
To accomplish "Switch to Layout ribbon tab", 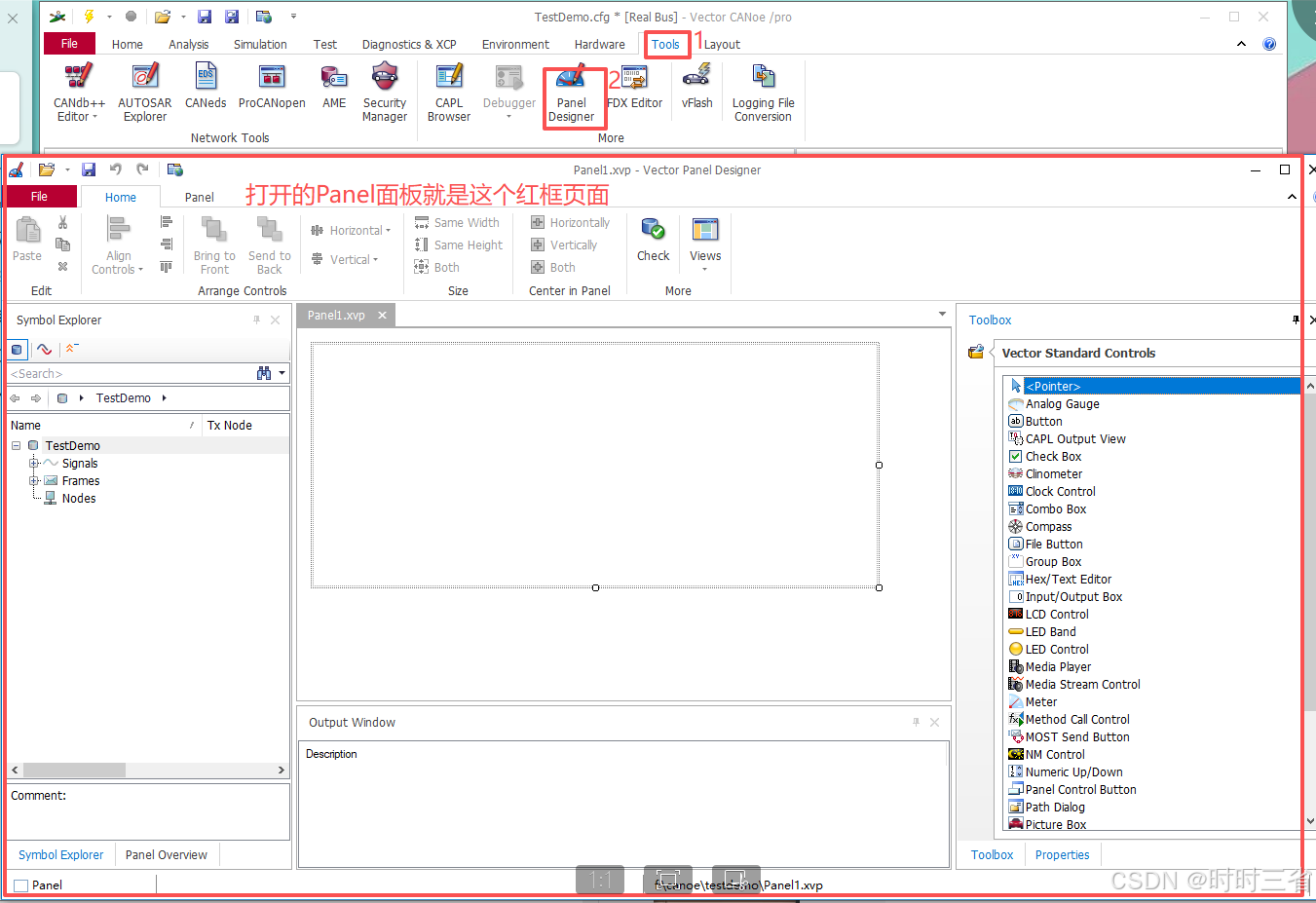I will tap(722, 44).
